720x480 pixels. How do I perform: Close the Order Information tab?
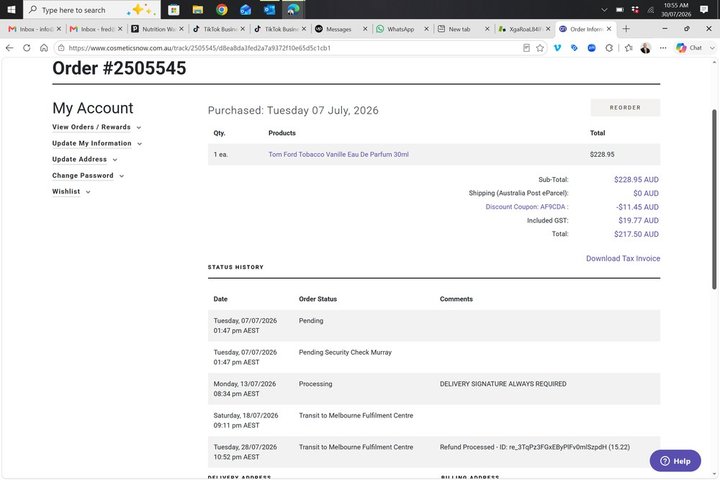tap(609, 29)
